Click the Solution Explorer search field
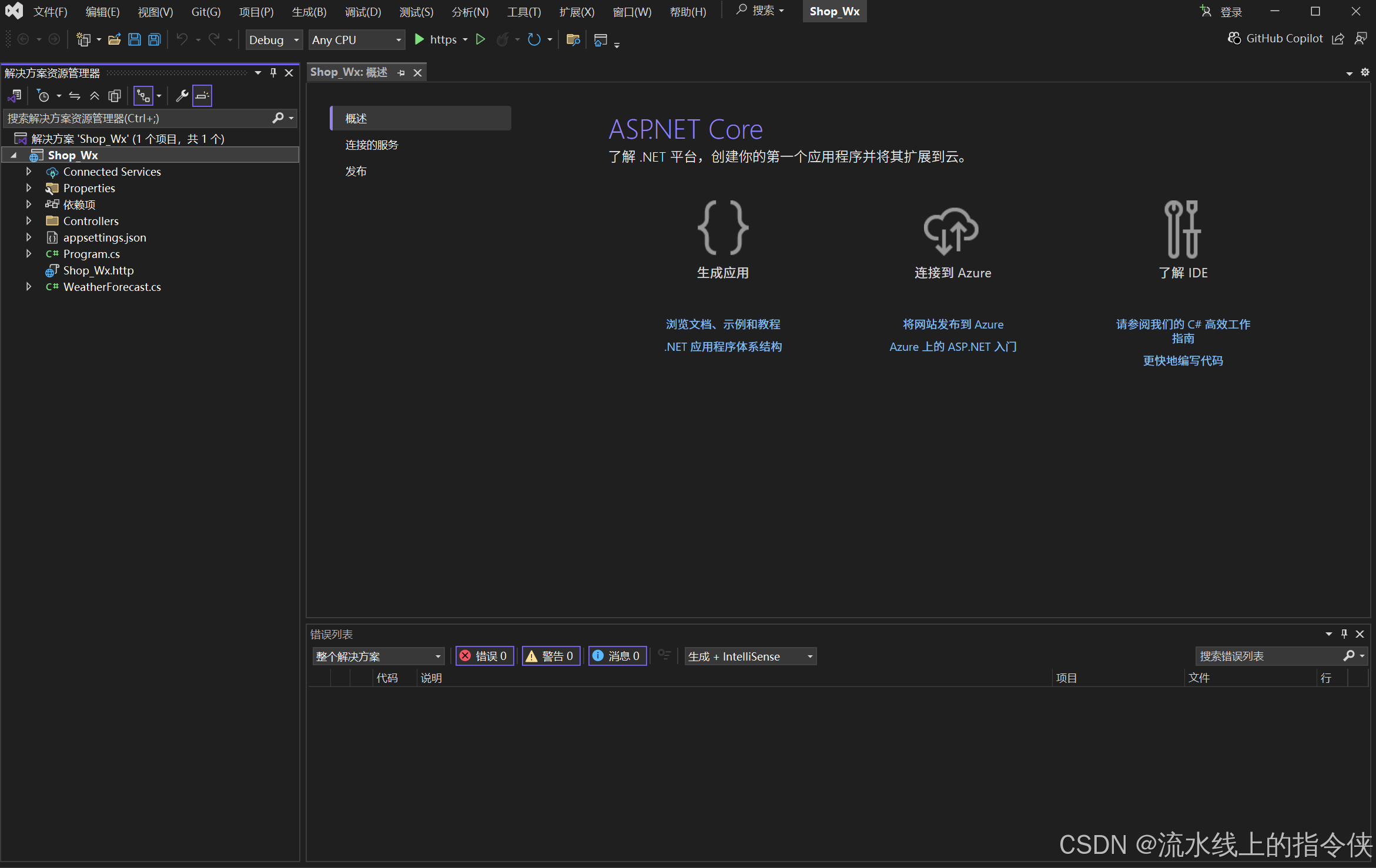 138,118
